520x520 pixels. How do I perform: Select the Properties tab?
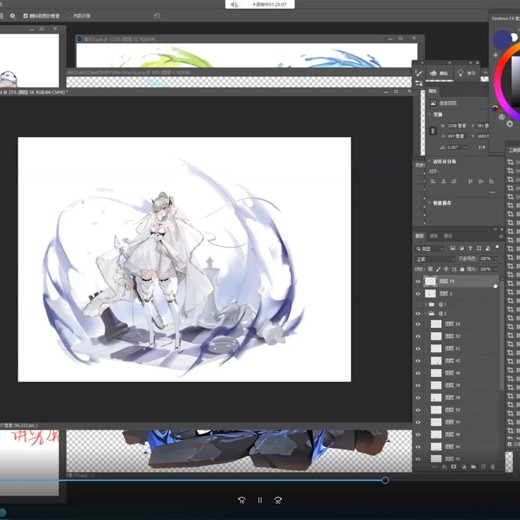[432, 91]
